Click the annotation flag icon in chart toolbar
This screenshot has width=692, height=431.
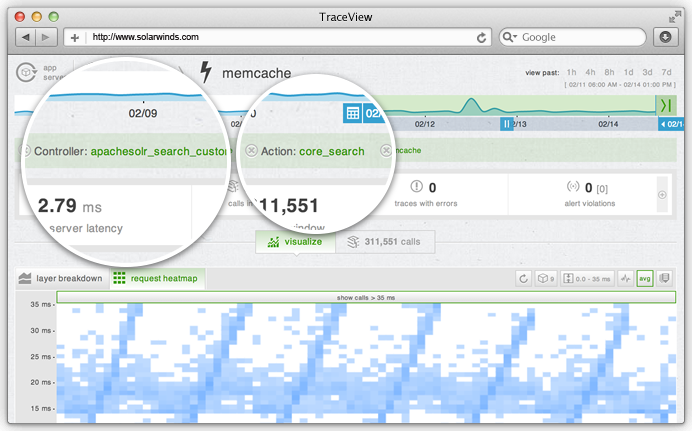point(664,279)
